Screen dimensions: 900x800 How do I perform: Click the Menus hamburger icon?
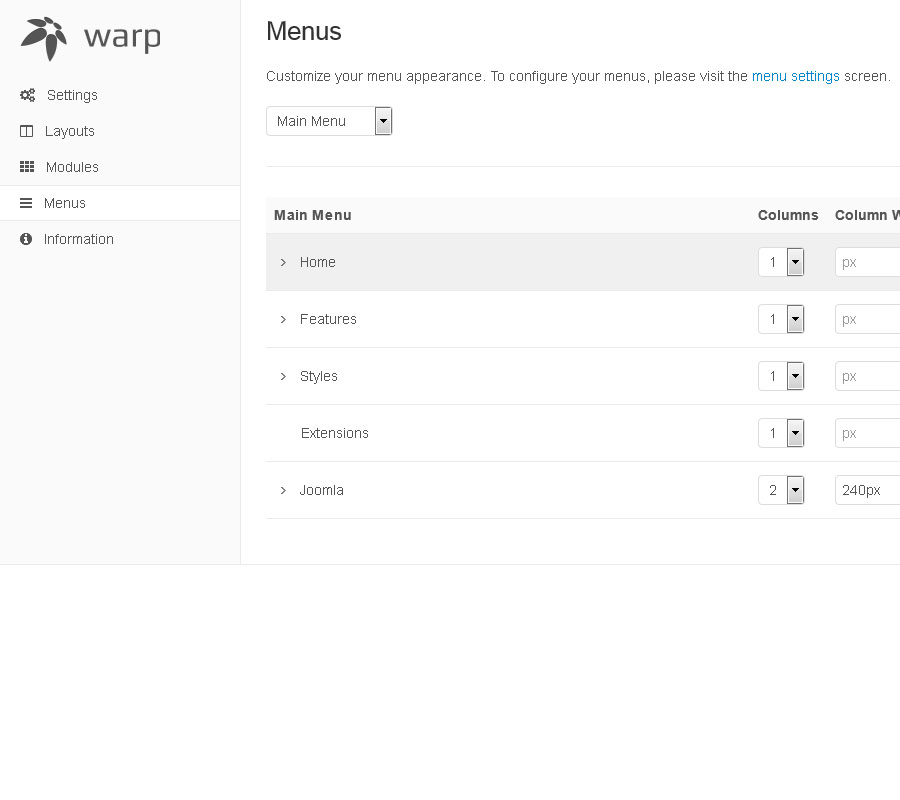click(x=26, y=203)
